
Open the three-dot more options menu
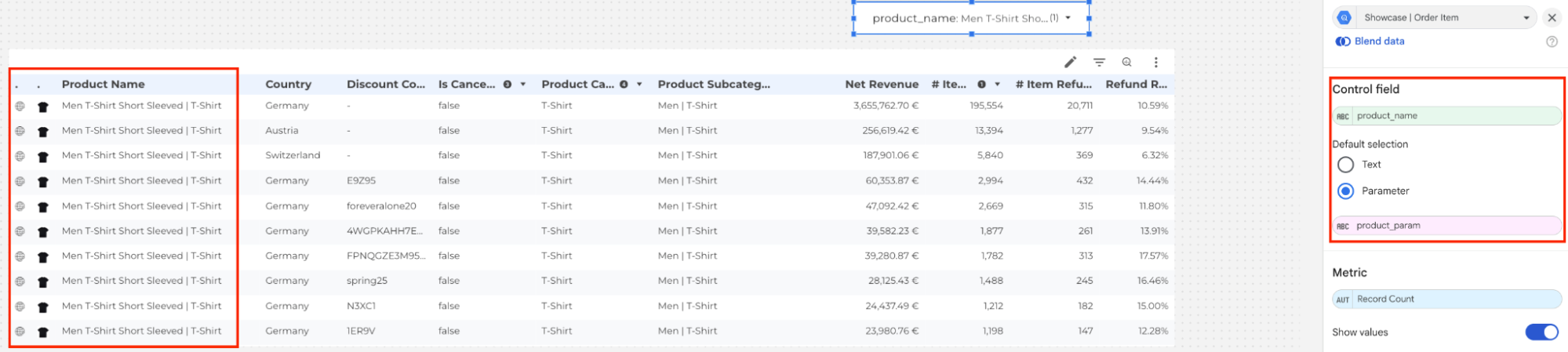(1155, 62)
